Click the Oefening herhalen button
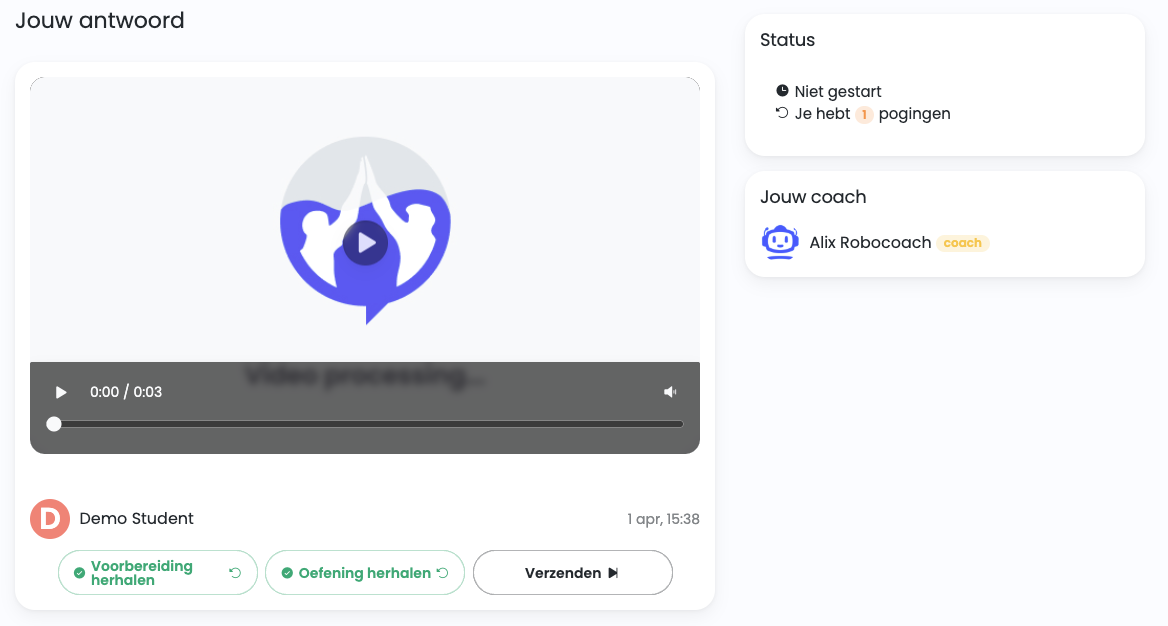 [x=365, y=573]
